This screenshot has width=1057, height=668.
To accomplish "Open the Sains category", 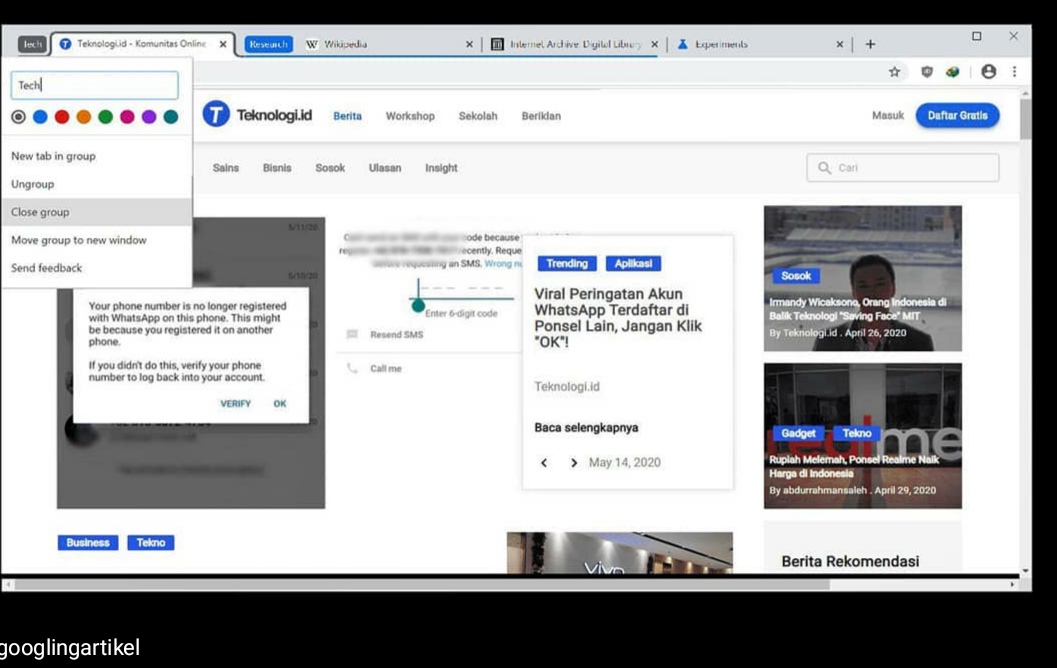I will tap(226, 168).
